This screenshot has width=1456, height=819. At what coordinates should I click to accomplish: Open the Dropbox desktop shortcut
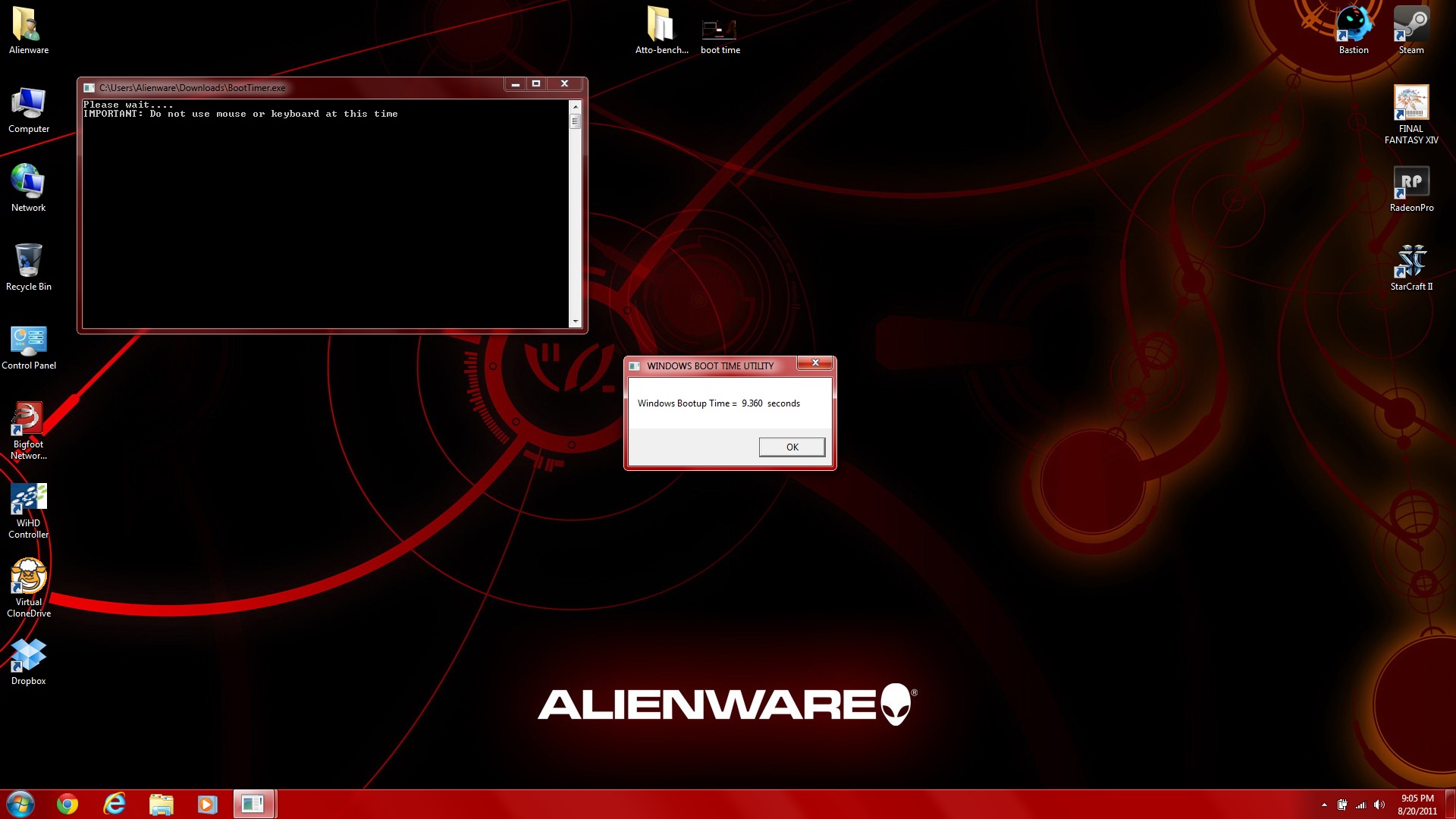pyautogui.click(x=28, y=661)
